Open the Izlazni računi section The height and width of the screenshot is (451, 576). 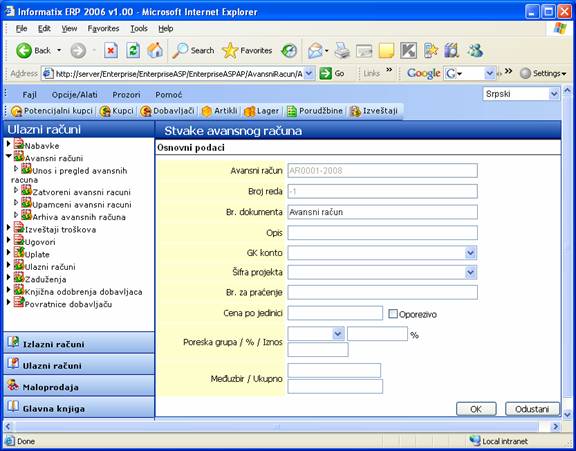click(x=79, y=343)
